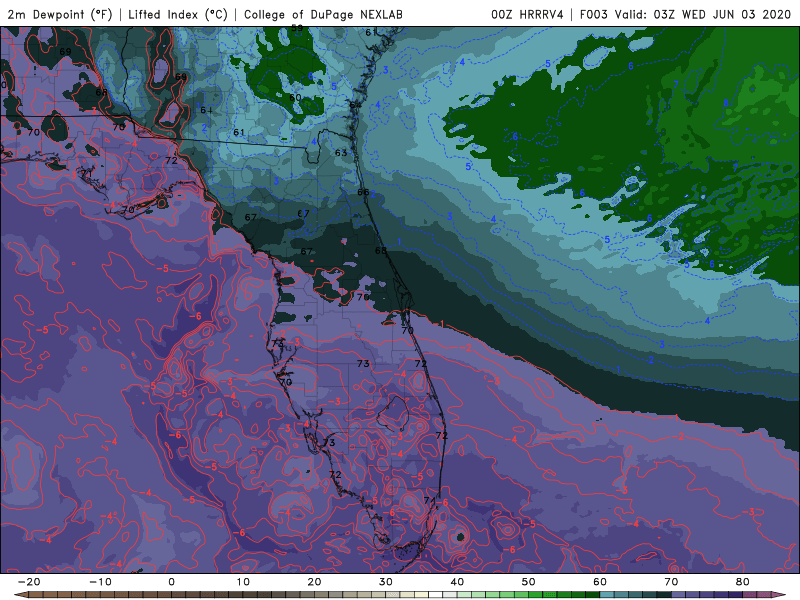Viewport: 800px width, 600px height.
Task: Click the '66' dewpoint value on map
Action: click(363, 192)
